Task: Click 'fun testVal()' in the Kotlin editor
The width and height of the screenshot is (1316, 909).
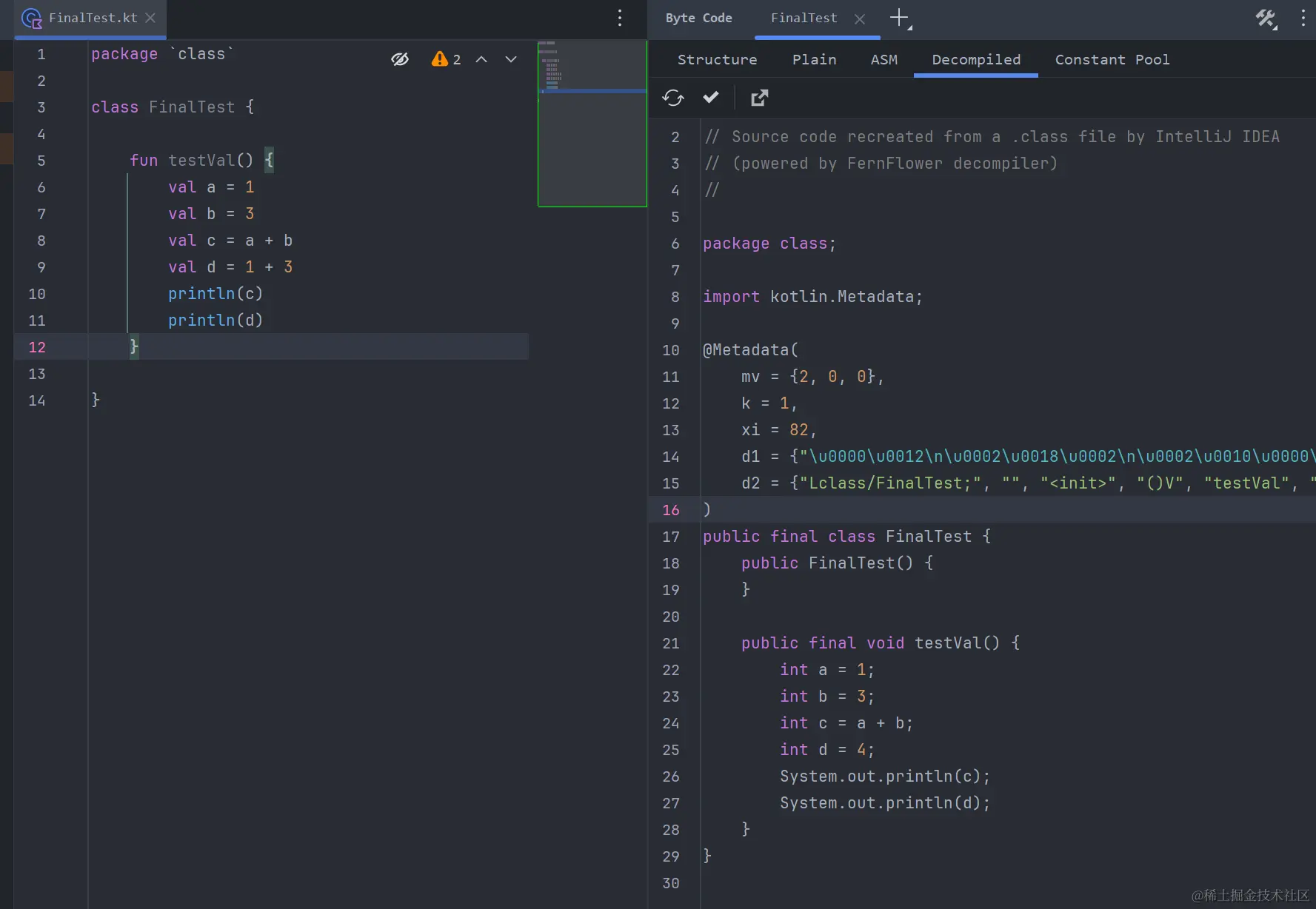Action: (x=192, y=161)
